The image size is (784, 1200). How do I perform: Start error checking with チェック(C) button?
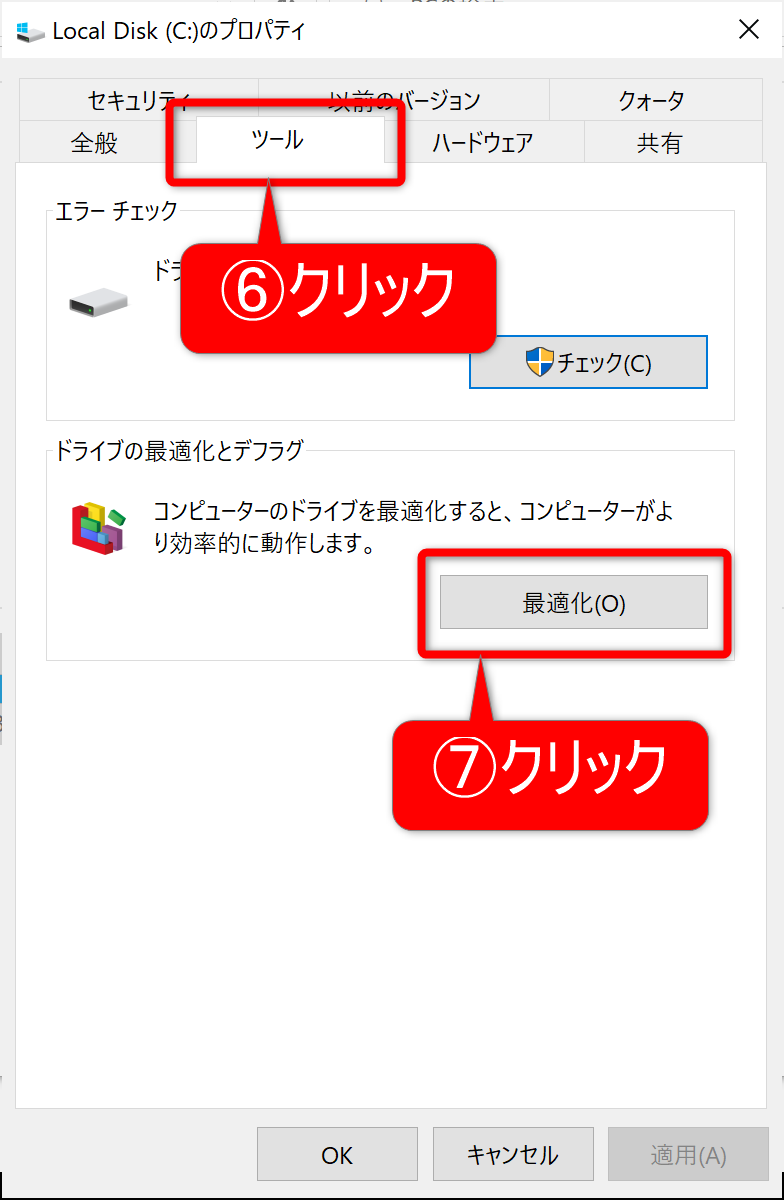tap(588, 362)
